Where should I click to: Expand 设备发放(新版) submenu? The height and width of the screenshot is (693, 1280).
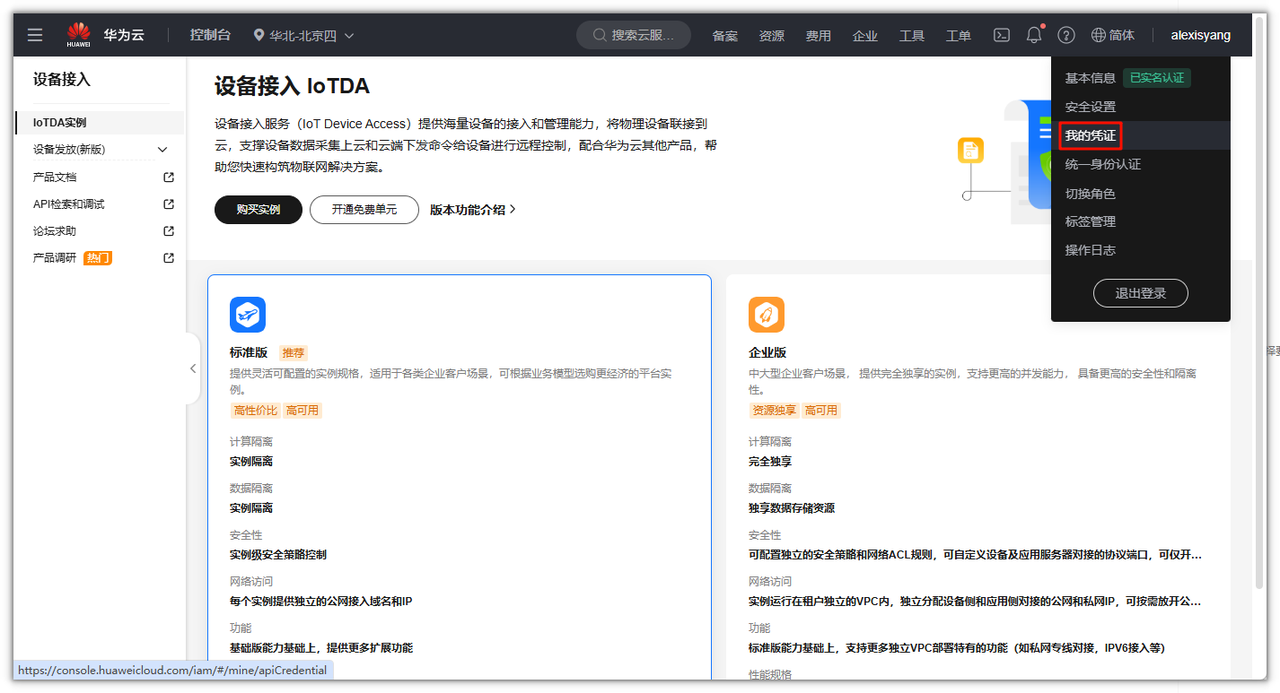163,150
